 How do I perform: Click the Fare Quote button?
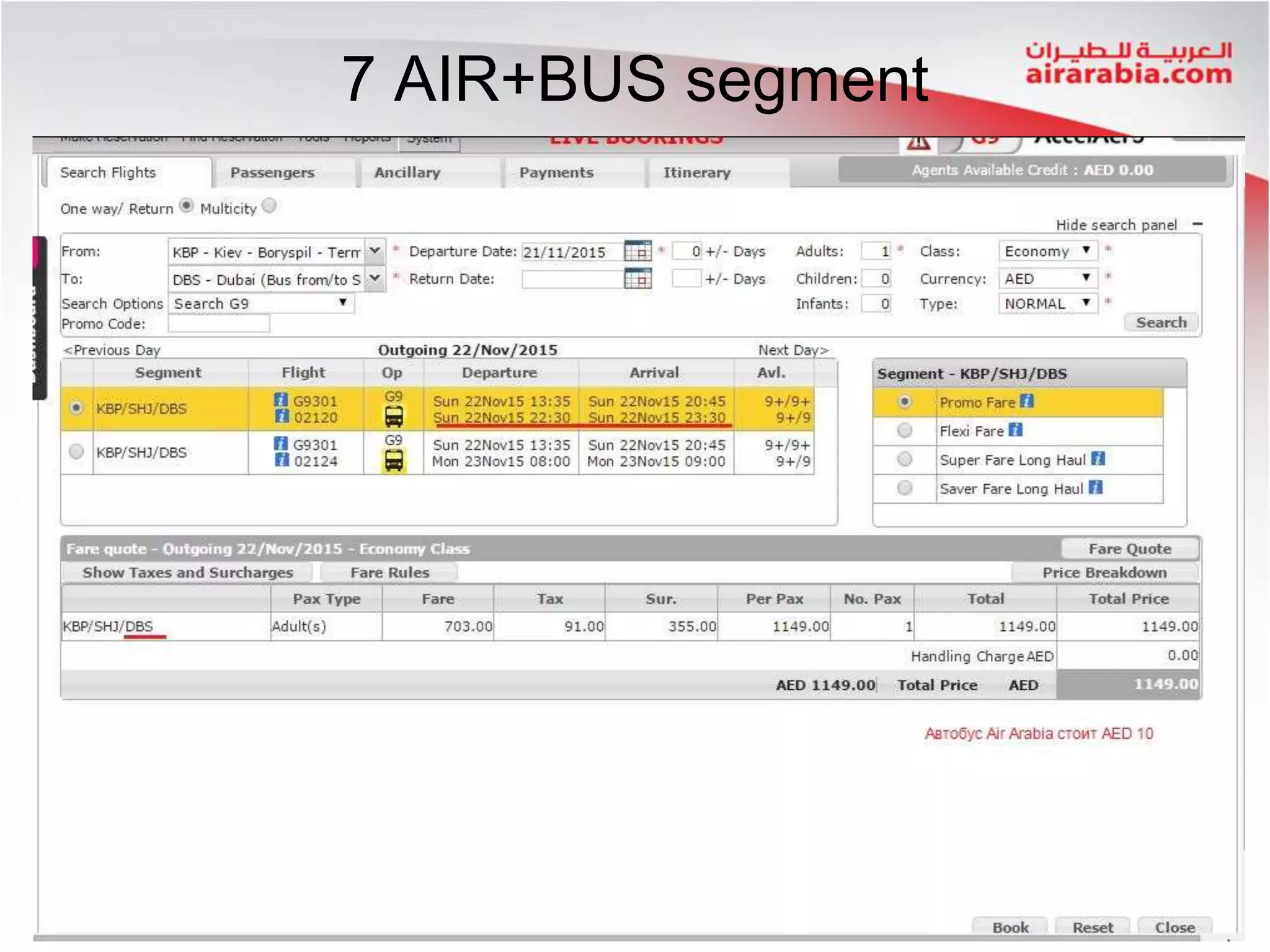(x=1130, y=549)
